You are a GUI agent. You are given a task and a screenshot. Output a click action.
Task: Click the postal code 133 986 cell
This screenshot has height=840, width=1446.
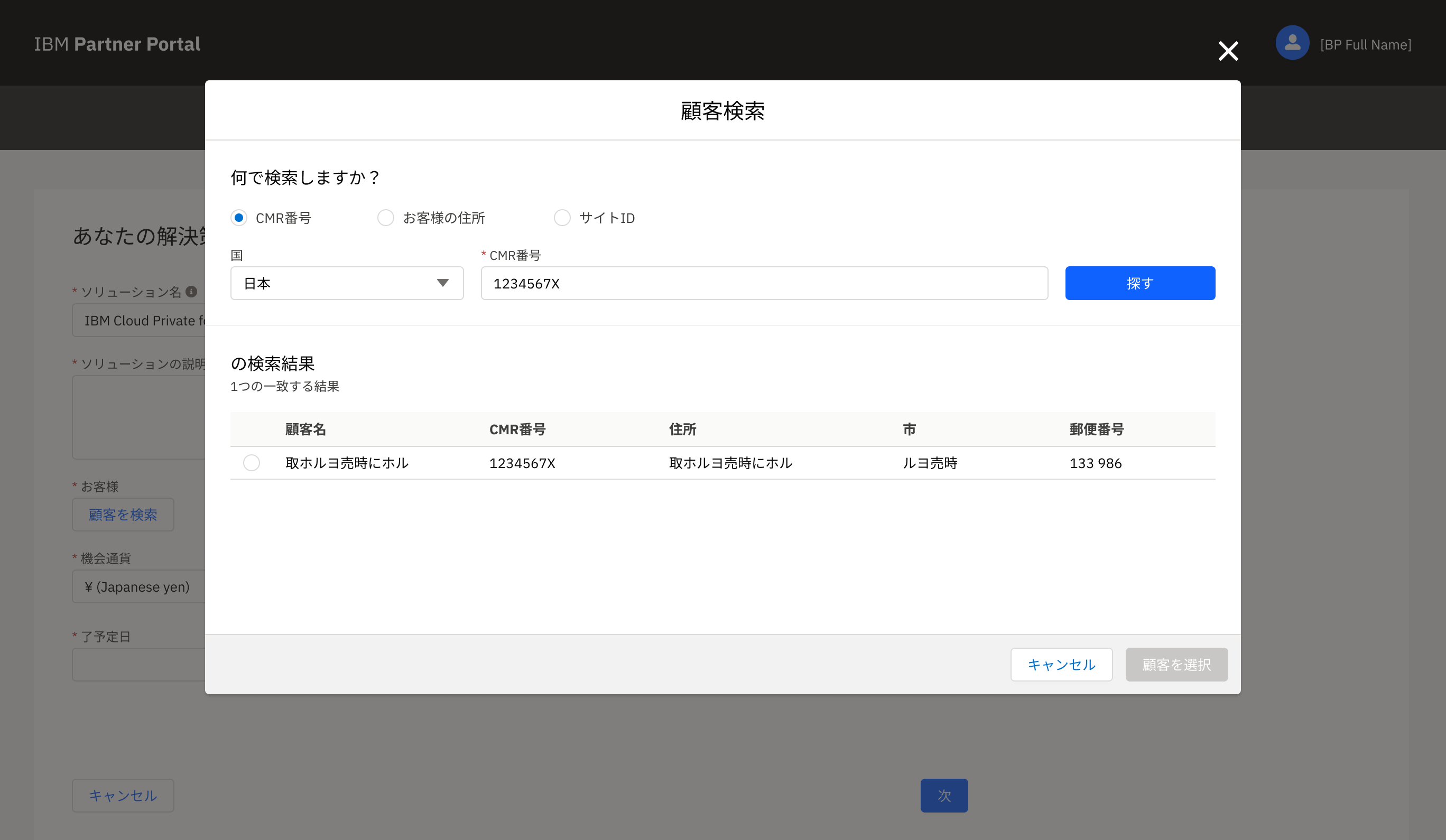coord(1096,463)
